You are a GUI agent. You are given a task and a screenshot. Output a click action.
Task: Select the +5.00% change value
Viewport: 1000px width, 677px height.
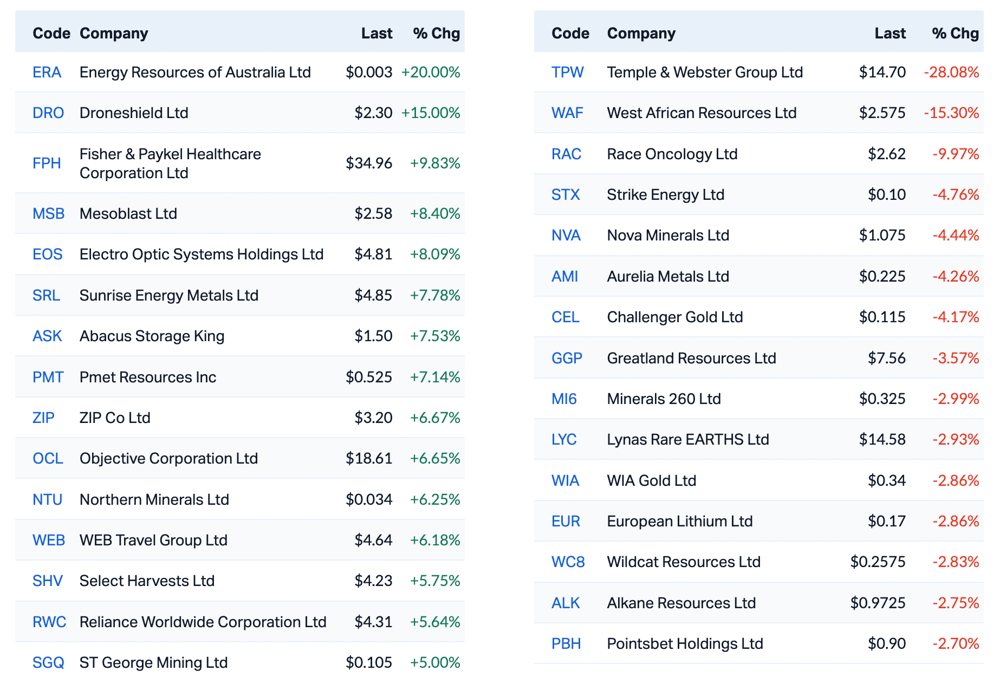[435, 662]
